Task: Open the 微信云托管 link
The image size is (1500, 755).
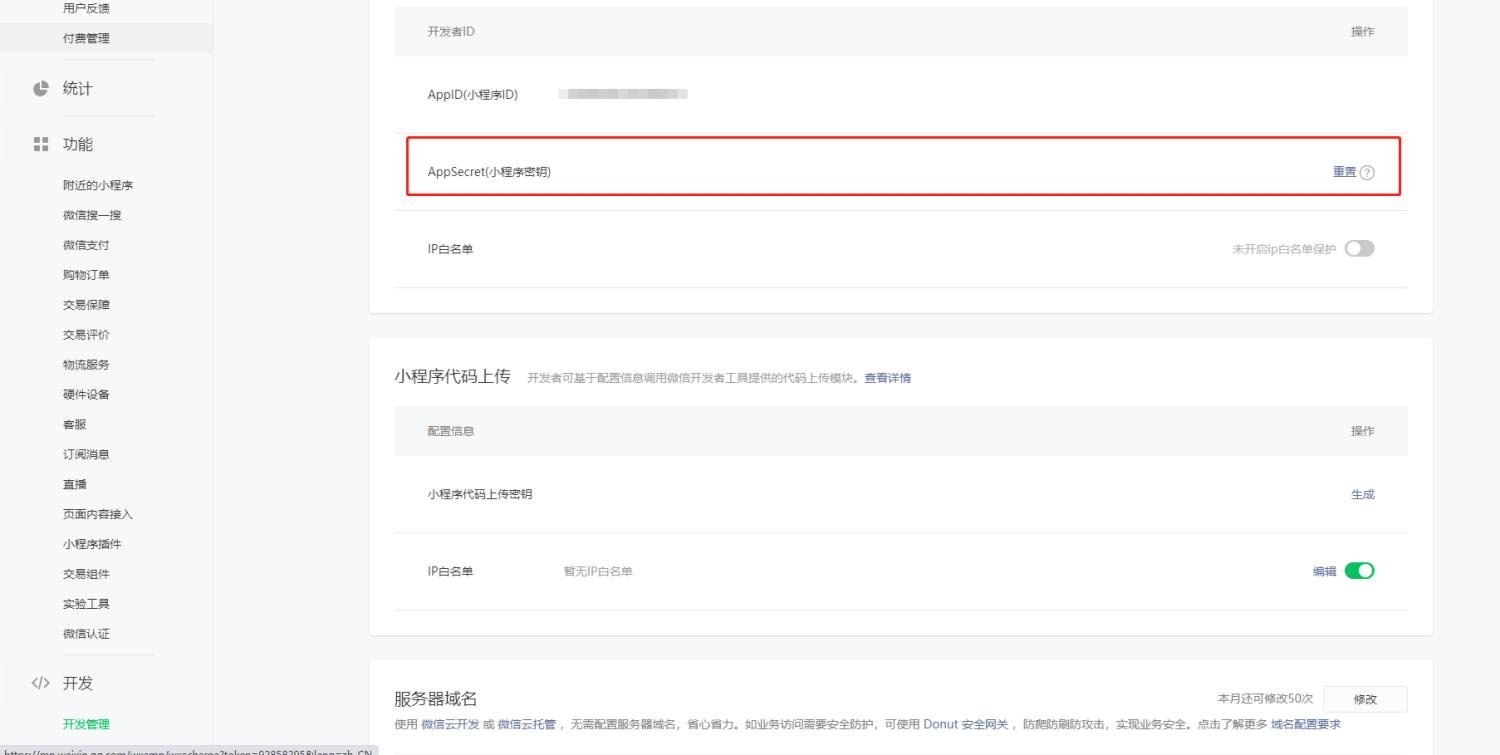Action: pos(528,724)
